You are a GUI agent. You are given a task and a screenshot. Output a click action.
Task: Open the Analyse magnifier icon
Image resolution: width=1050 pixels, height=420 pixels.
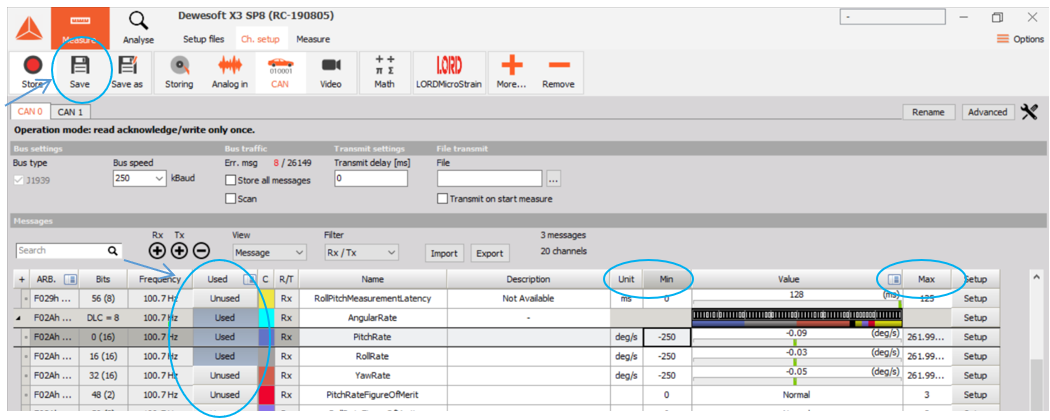[x=138, y=21]
